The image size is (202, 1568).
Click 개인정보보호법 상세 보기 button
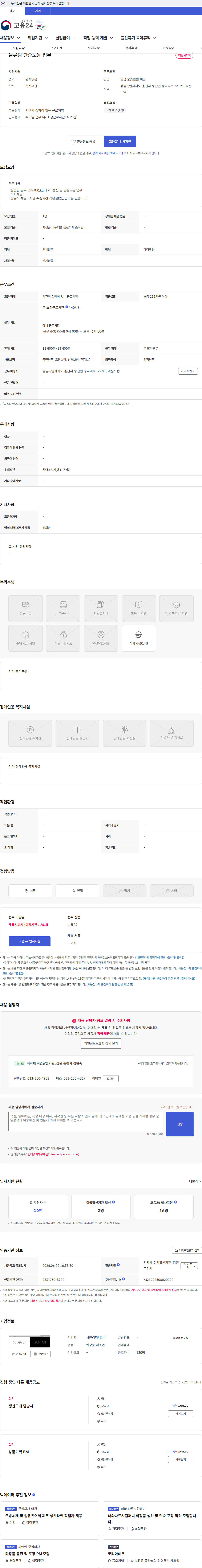101,1043
